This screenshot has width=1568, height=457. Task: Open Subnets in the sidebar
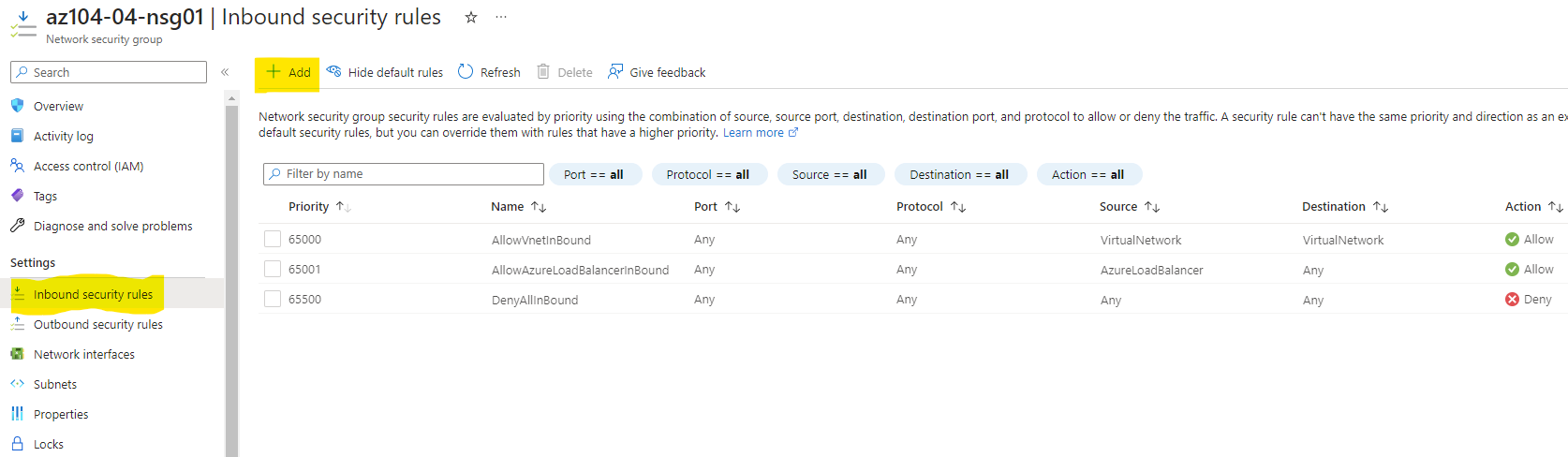55,385
